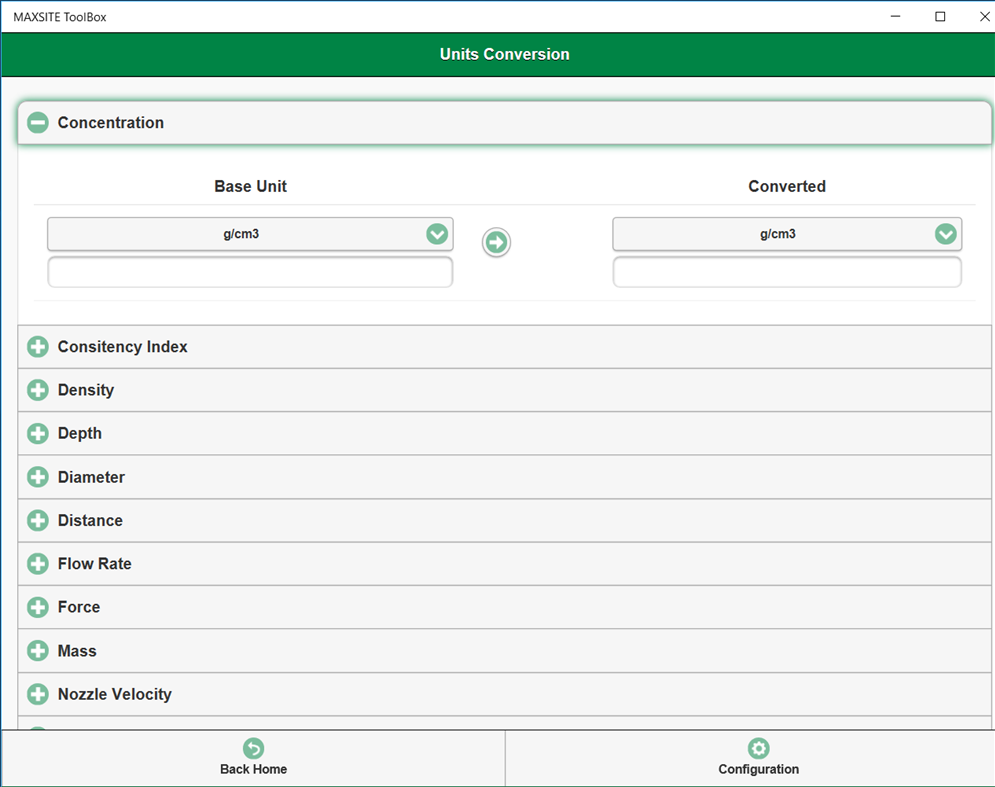Click the MAXSITE ToolBox title text
The width and height of the screenshot is (995, 787).
(x=60, y=16)
